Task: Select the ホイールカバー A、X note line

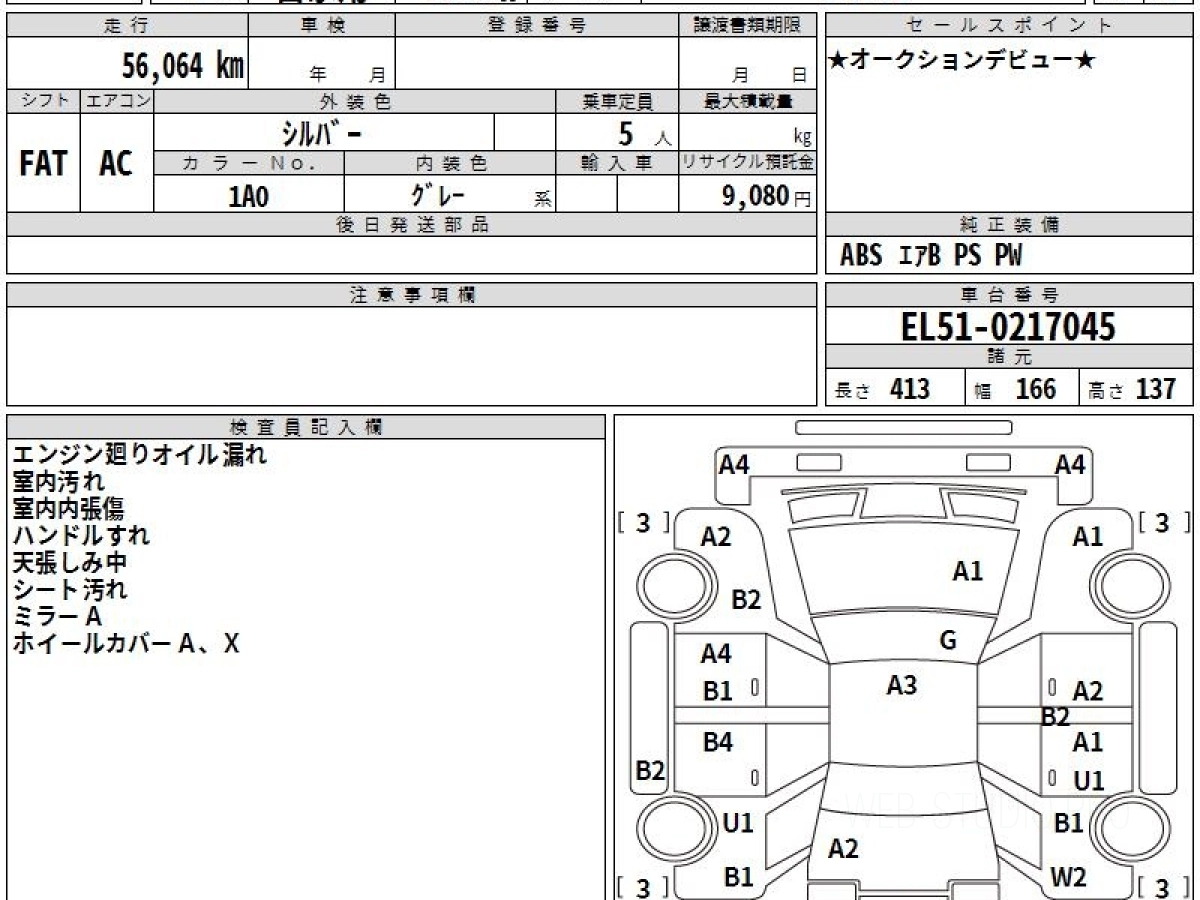Action: point(126,643)
